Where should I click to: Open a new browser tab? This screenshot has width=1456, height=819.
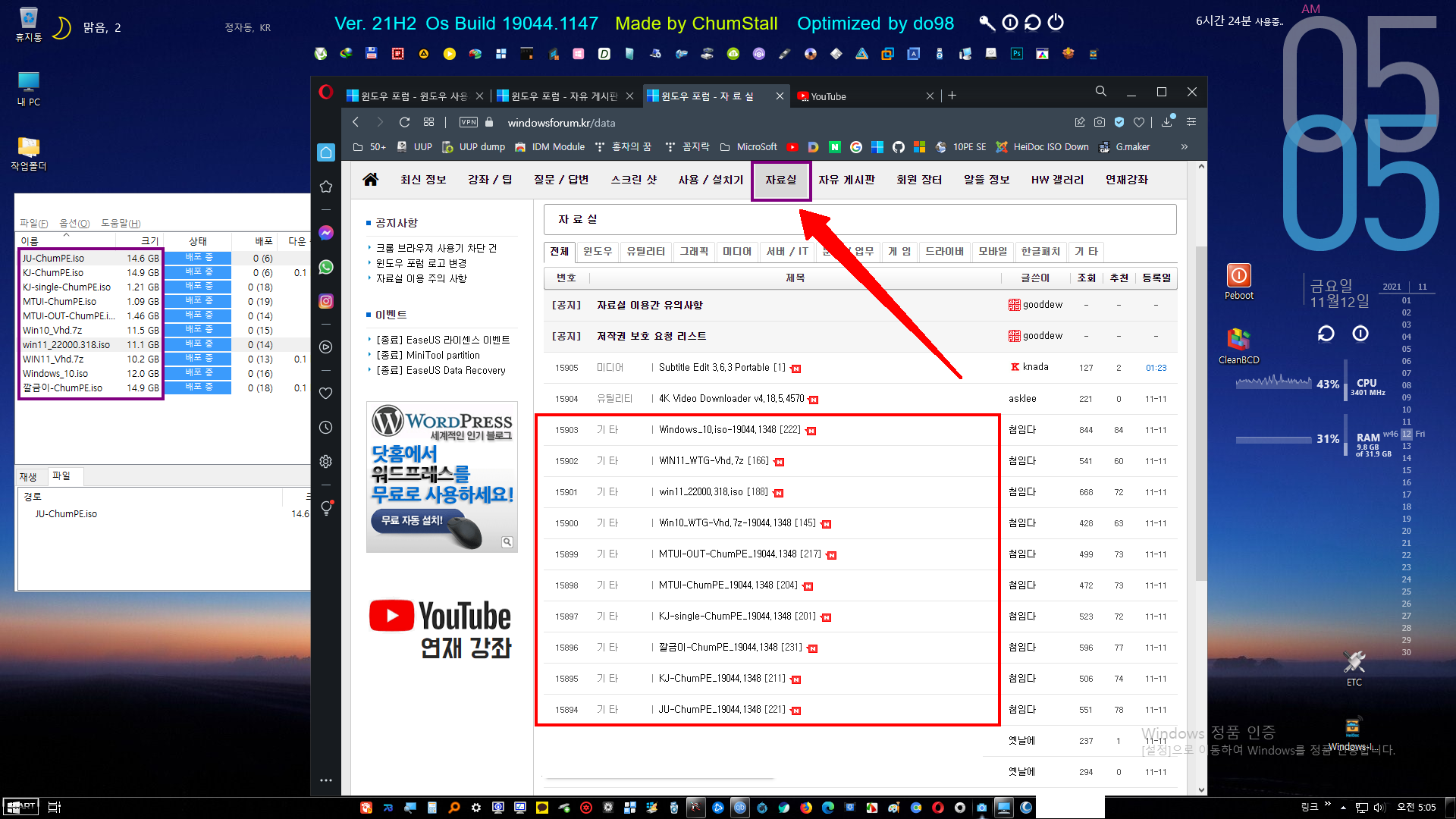(952, 96)
